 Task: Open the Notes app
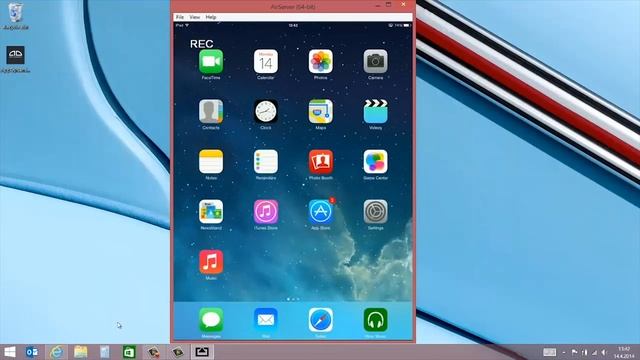[211, 162]
